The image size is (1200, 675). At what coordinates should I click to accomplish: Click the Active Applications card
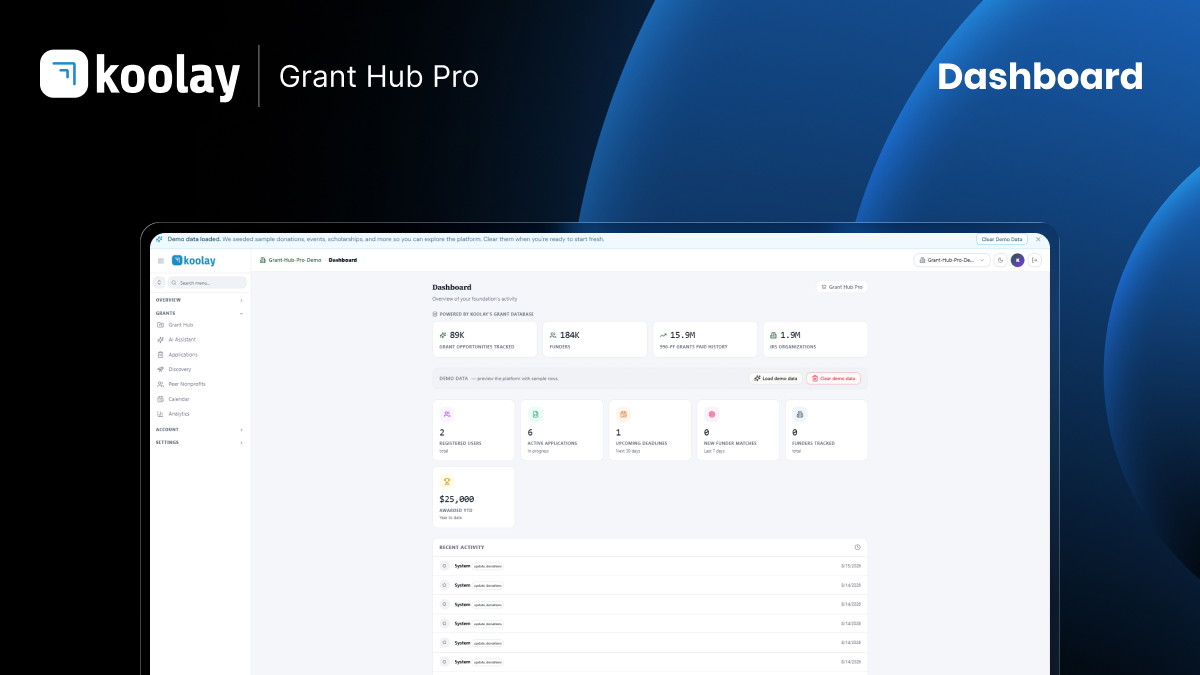tap(562, 430)
